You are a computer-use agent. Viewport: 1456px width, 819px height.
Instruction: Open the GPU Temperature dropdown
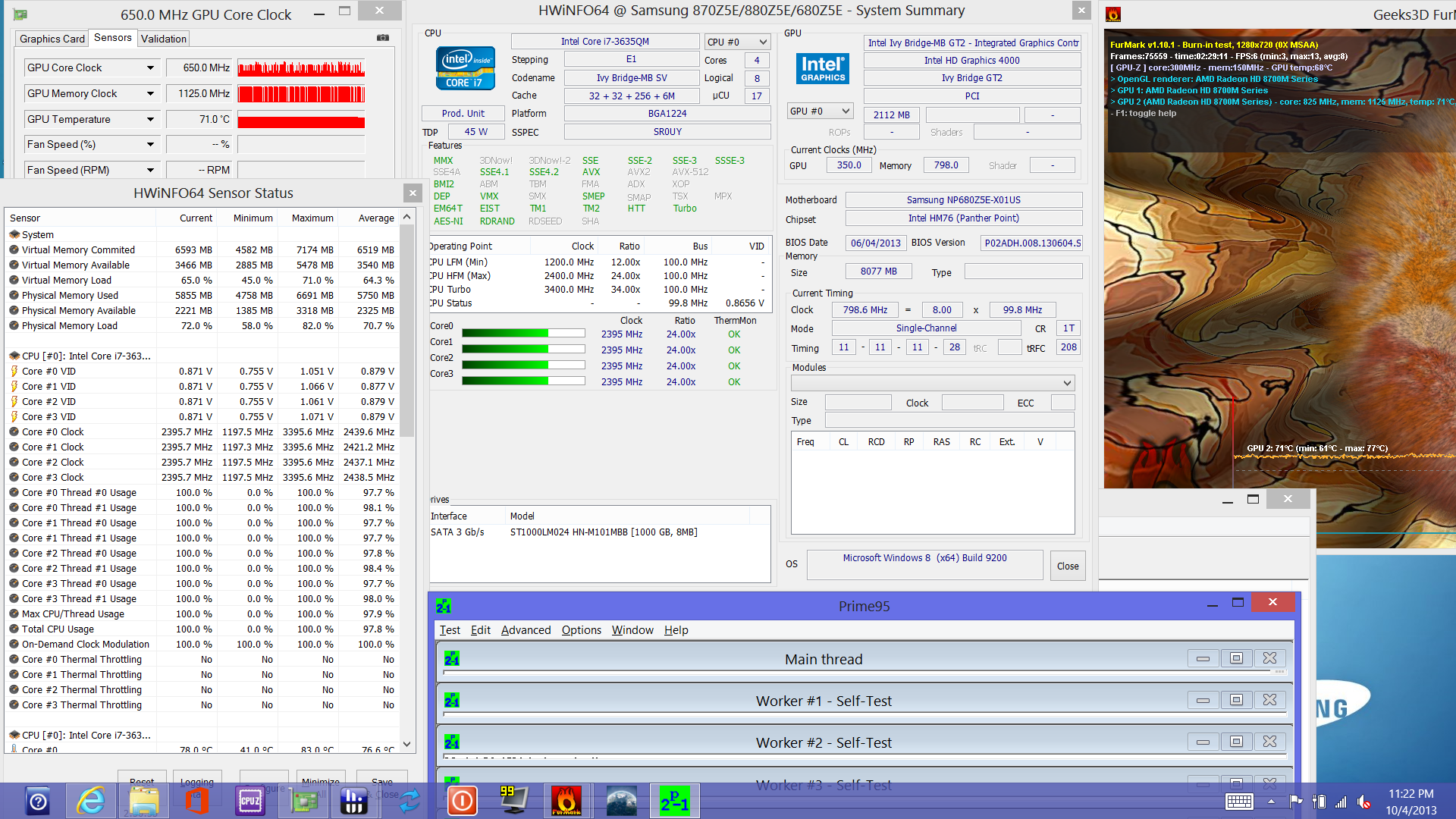150,119
